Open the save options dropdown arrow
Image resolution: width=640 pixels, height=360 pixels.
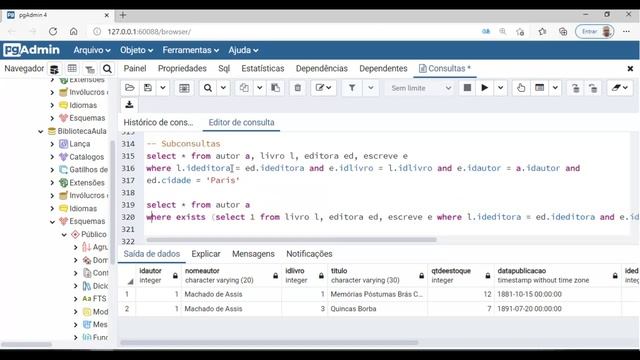162,88
